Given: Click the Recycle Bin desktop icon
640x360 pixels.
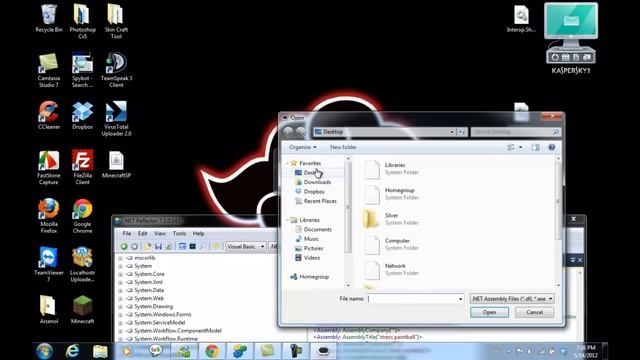Looking at the screenshot, I should 49,18.
